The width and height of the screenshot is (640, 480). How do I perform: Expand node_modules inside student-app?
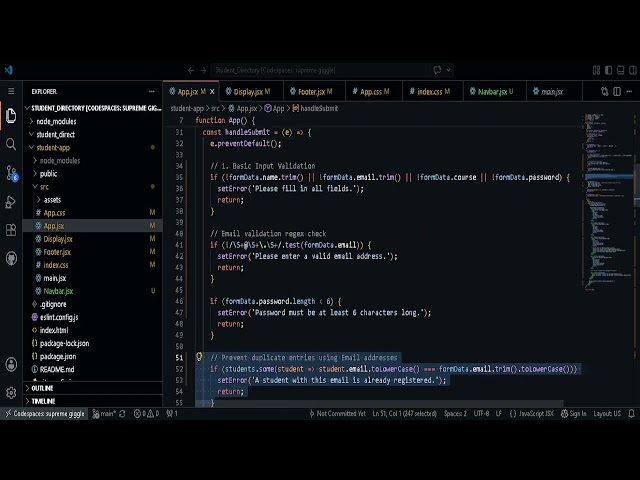pyautogui.click(x=93, y=160)
